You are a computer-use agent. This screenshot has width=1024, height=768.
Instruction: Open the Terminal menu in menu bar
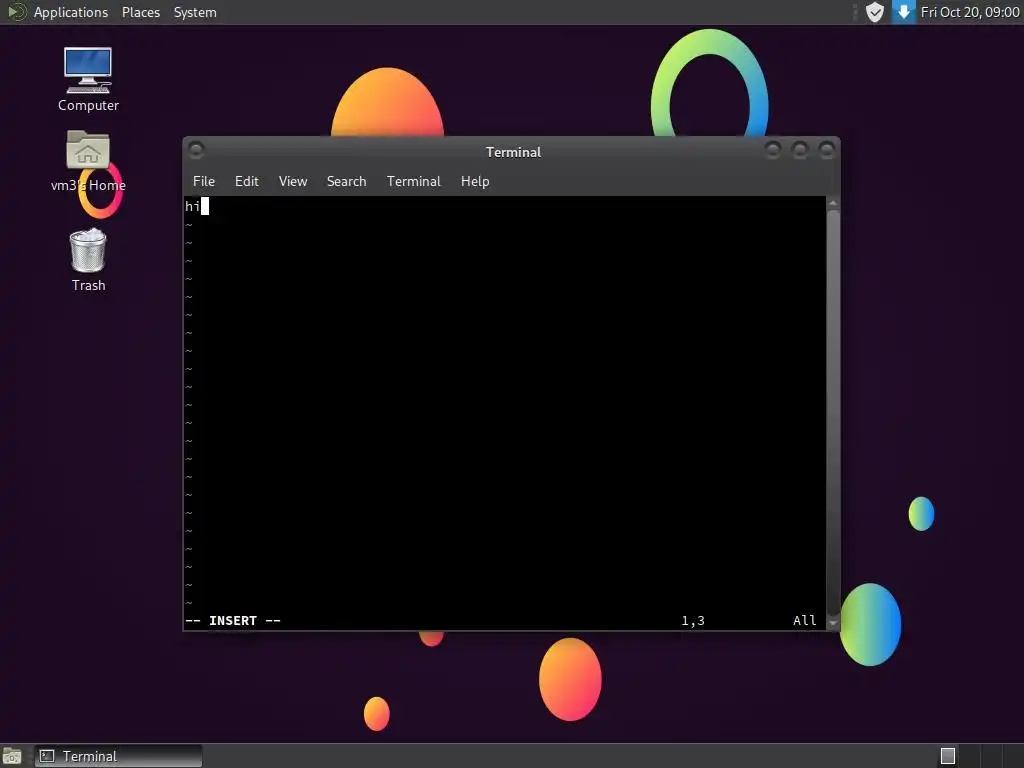[413, 182]
